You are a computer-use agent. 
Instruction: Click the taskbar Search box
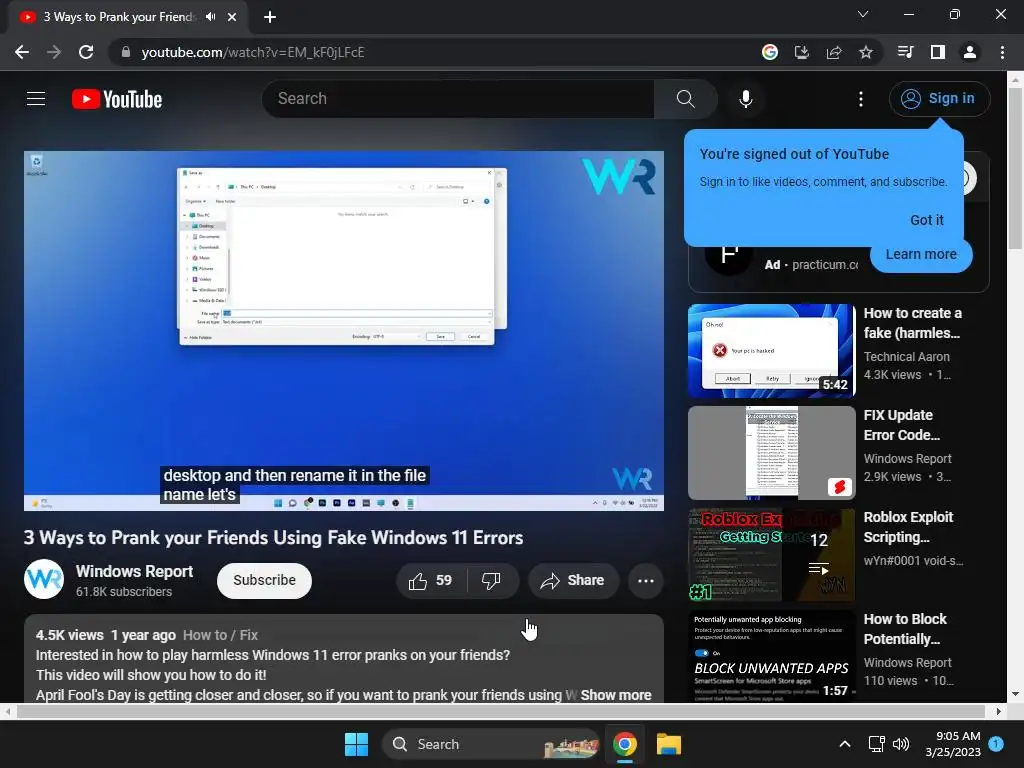point(490,744)
